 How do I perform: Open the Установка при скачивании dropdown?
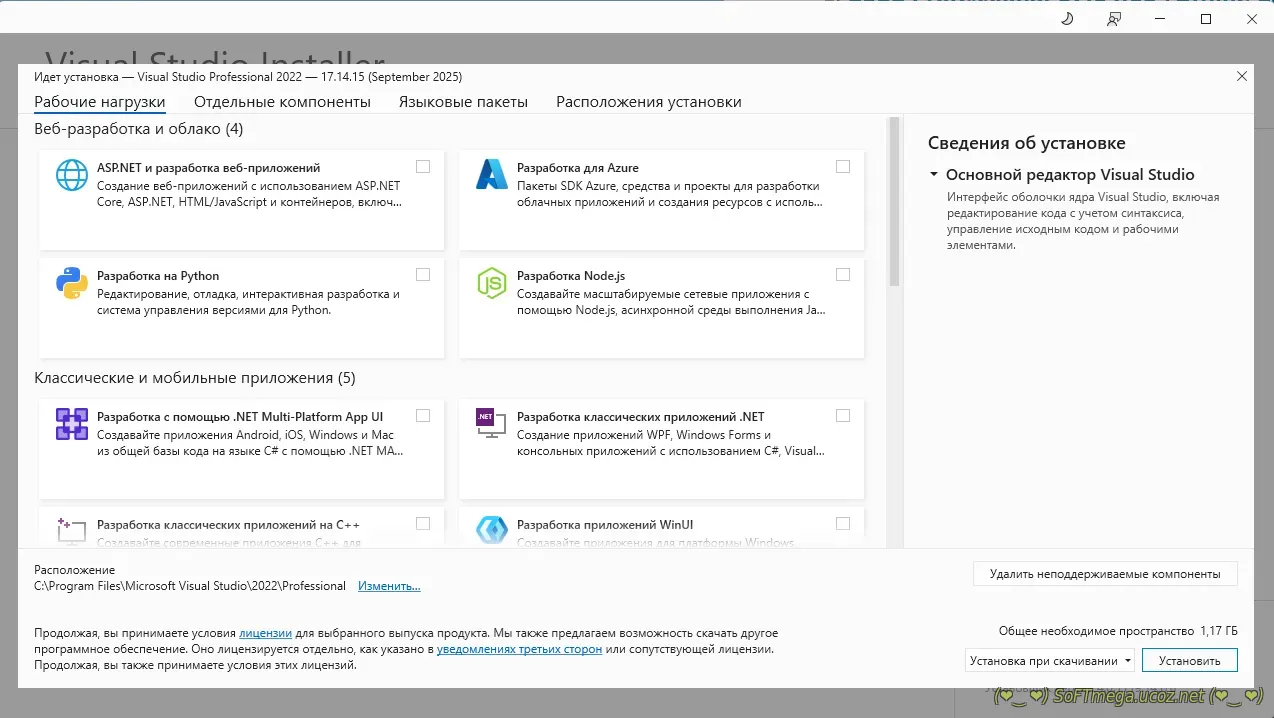[x=1050, y=661]
